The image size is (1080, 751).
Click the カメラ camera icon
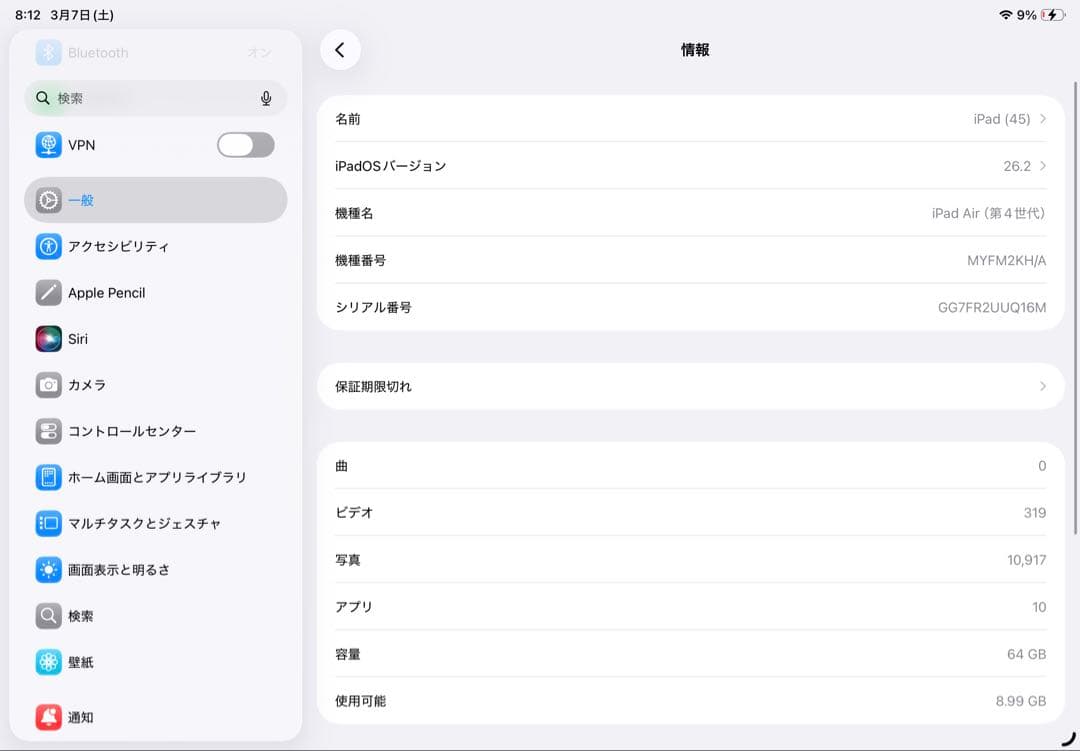coord(48,385)
